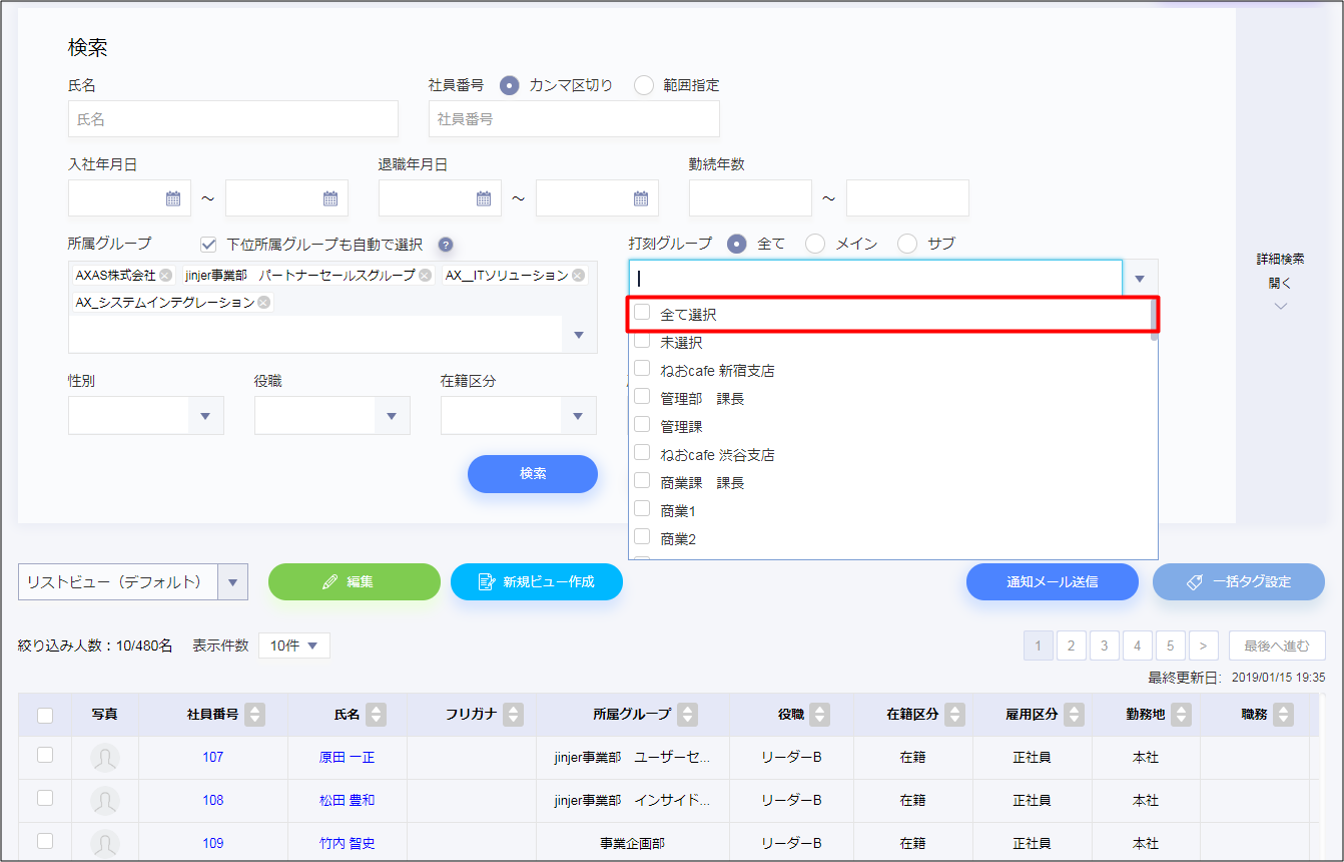The width and height of the screenshot is (1344, 862).
Task: Choose ねおcafe 新宿支店 from the dropdown list
Action: coord(717,371)
